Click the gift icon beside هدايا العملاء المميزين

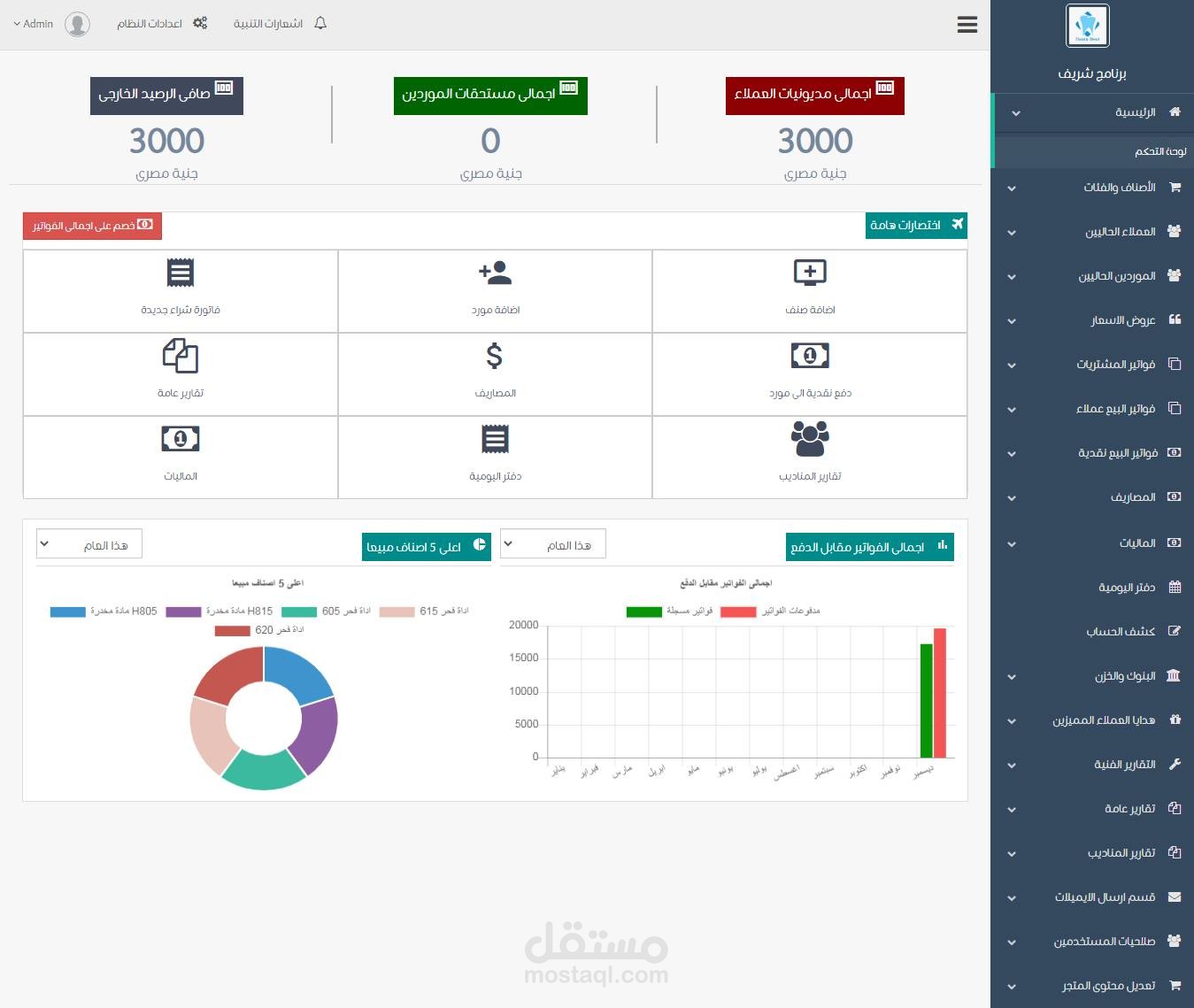pos(1175,719)
